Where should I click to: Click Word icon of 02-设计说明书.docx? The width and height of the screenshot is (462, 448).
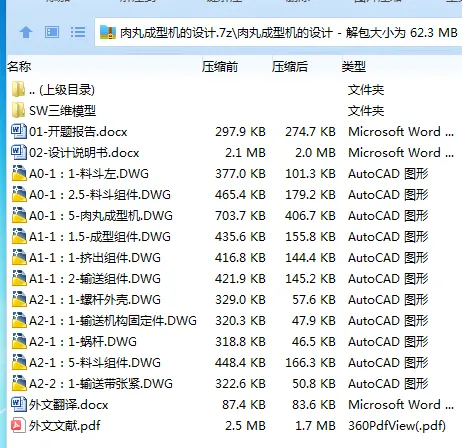(18, 152)
